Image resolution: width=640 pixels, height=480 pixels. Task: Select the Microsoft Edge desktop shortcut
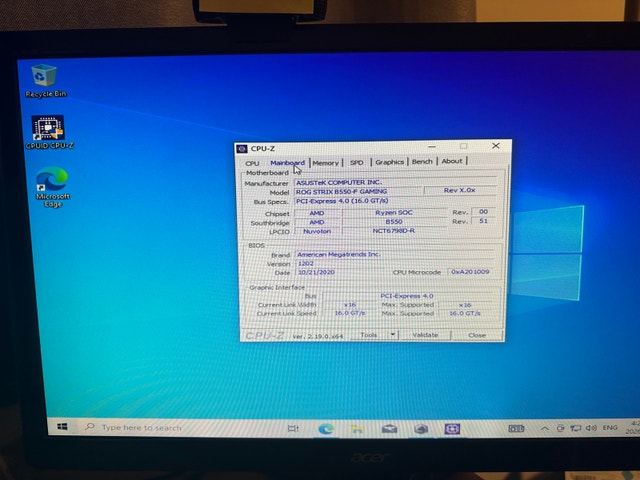[52, 187]
